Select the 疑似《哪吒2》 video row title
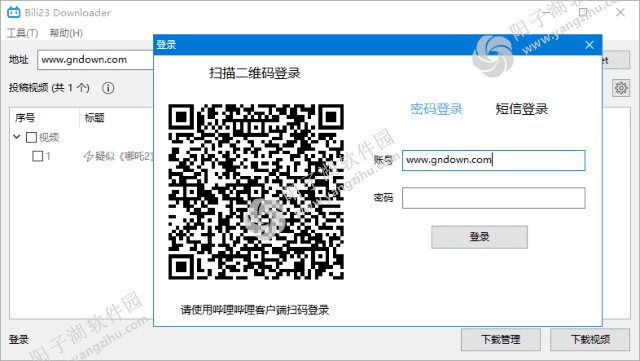This screenshot has height=361, width=640. point(124,156)
